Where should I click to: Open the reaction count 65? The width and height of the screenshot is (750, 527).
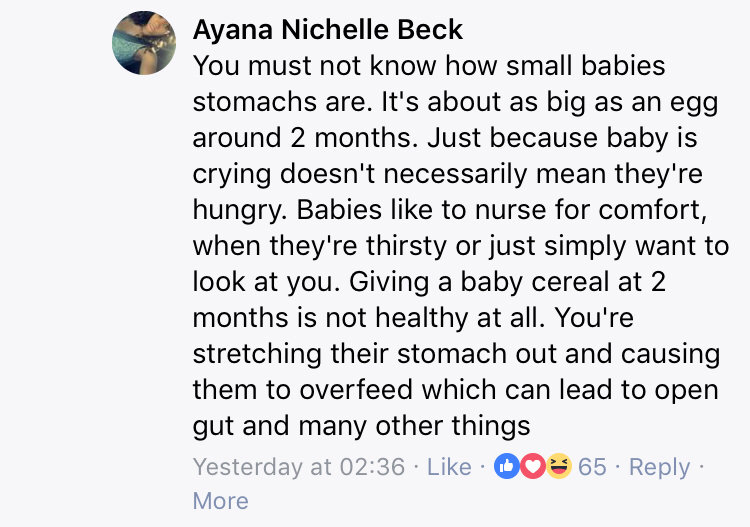[x=592, y=467]
